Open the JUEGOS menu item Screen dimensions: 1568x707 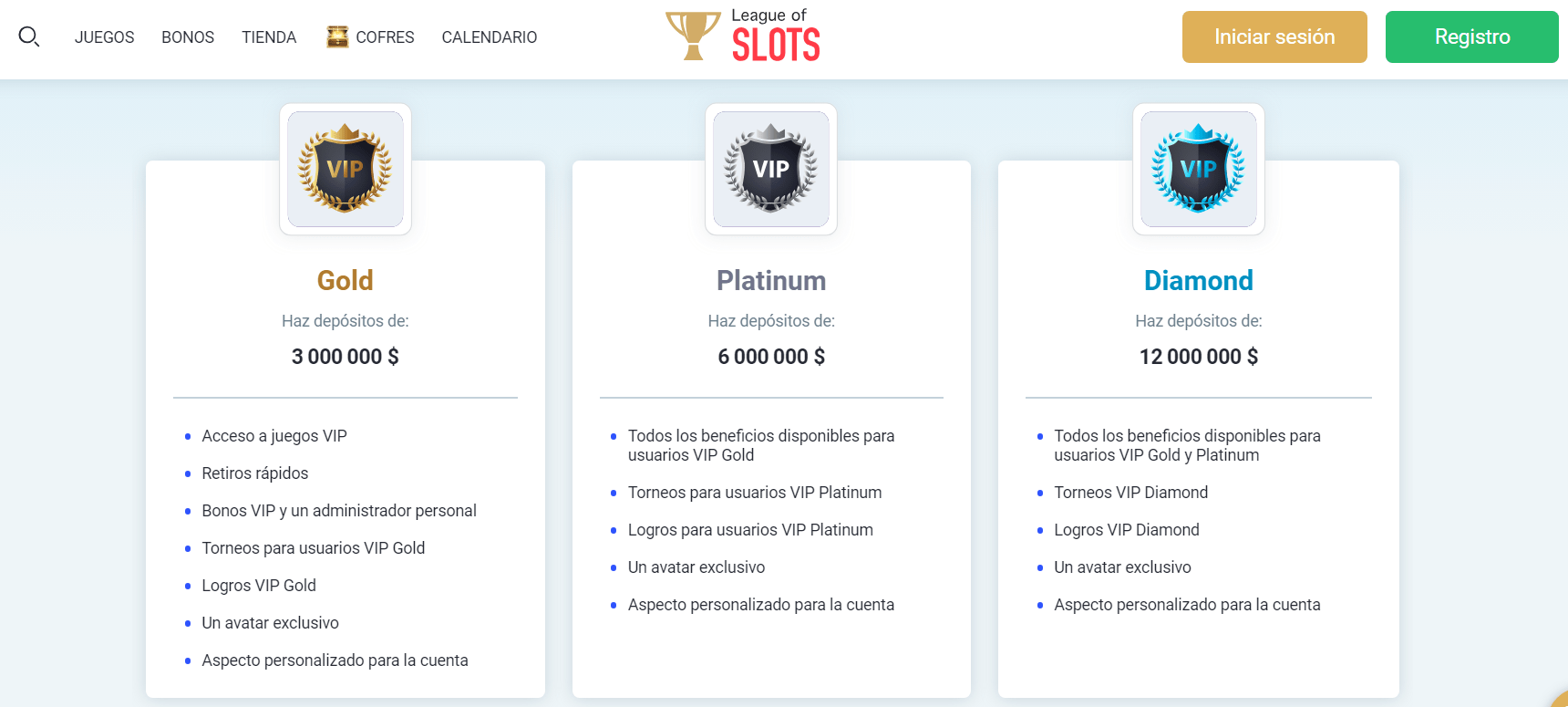point(104,37)
